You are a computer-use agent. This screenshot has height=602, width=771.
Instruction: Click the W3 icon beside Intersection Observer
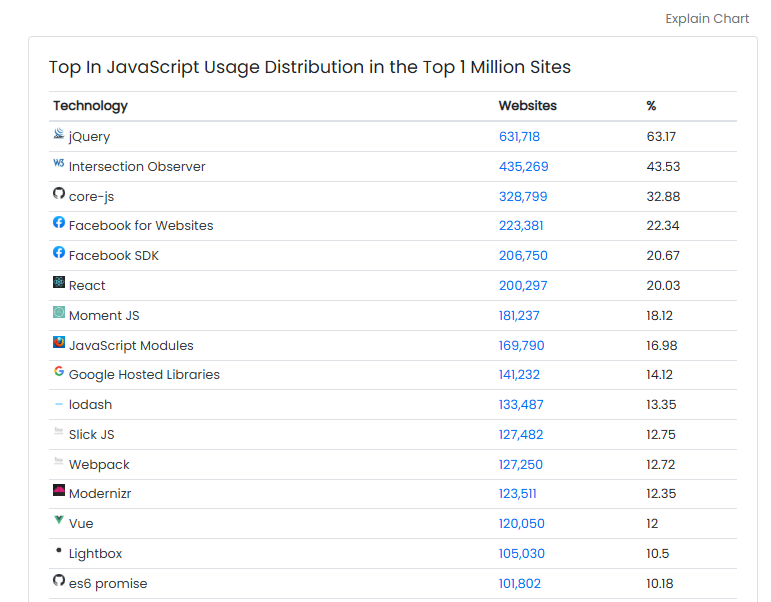point(59,163)
